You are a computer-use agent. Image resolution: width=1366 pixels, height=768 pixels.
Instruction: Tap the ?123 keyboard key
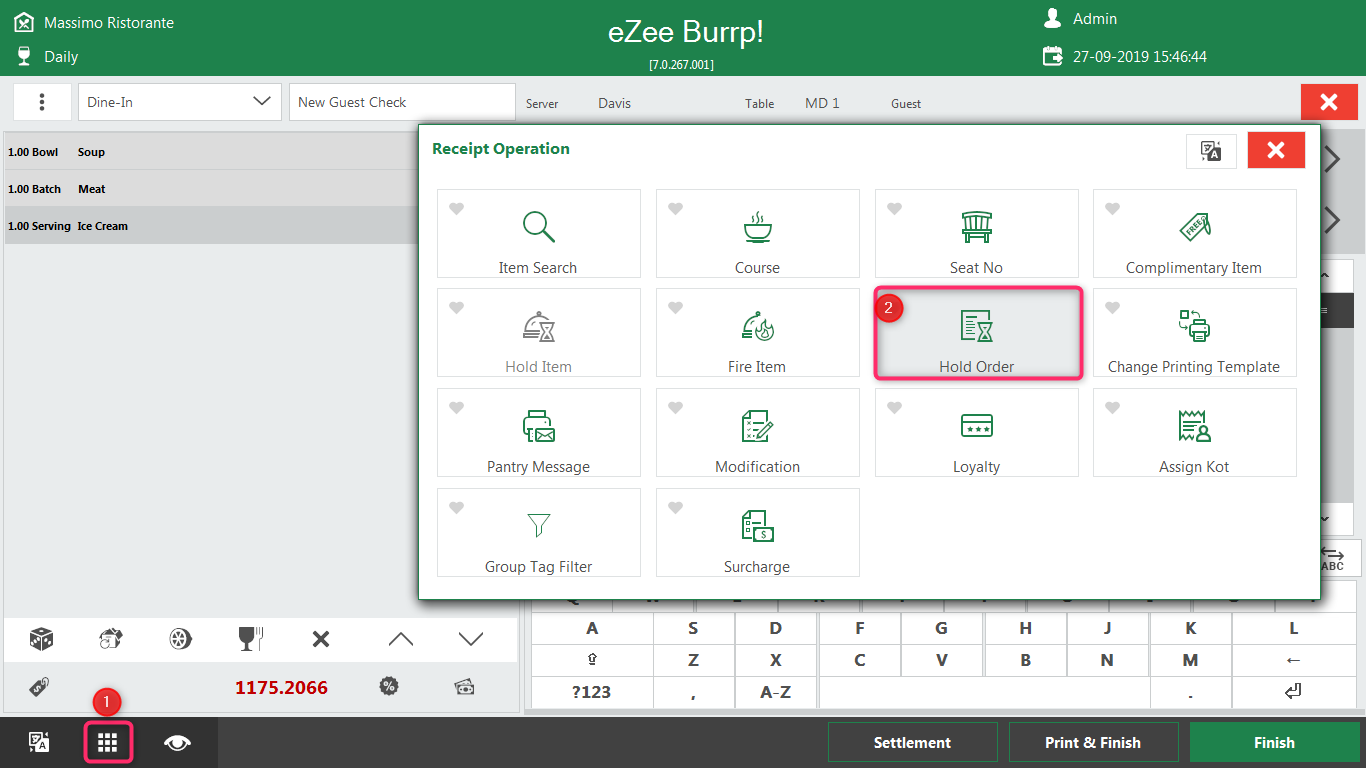[591, 692]
